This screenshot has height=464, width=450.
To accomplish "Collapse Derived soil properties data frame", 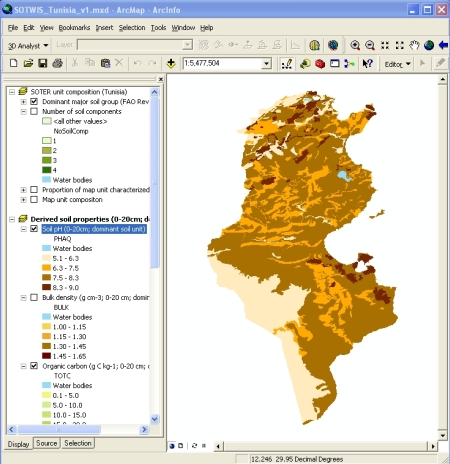I will [12, 219].
